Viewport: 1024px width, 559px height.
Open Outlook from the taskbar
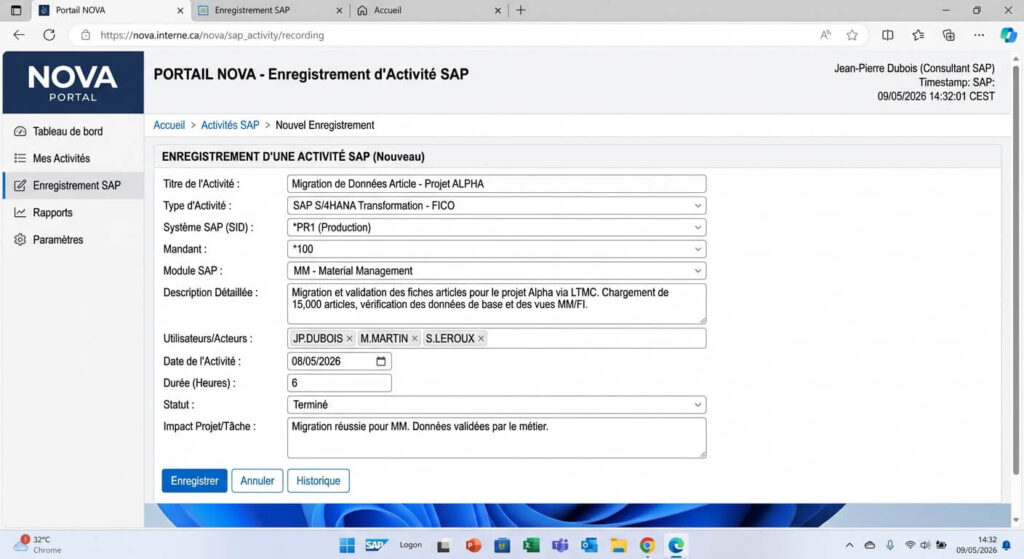(589, 545)
